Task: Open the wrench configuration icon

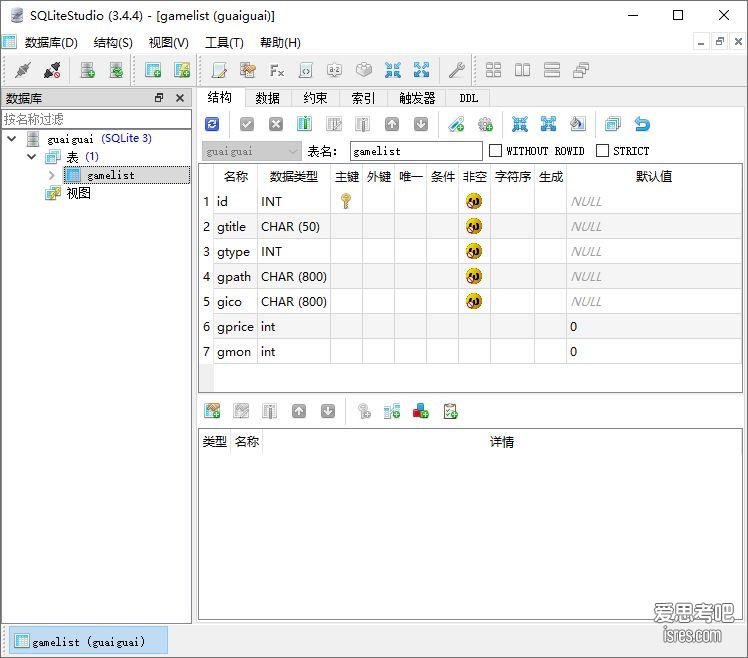Action: (x=457, y=70)
